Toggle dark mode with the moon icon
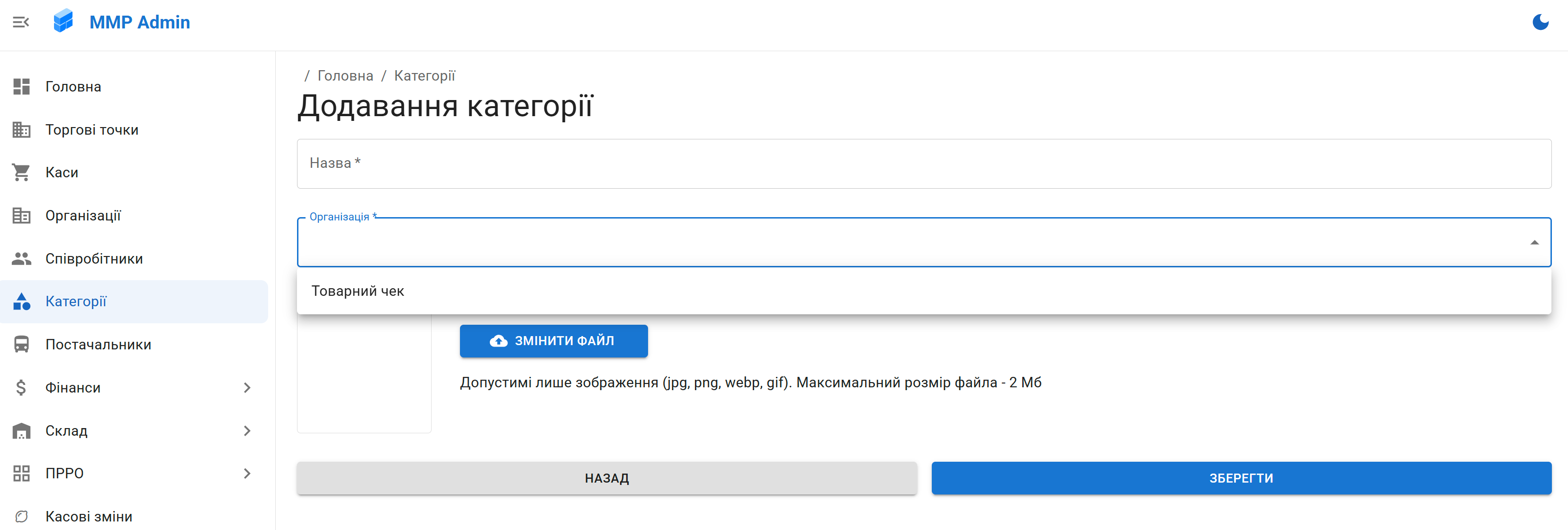The image size is (1568, 530). click(1540, 23)
